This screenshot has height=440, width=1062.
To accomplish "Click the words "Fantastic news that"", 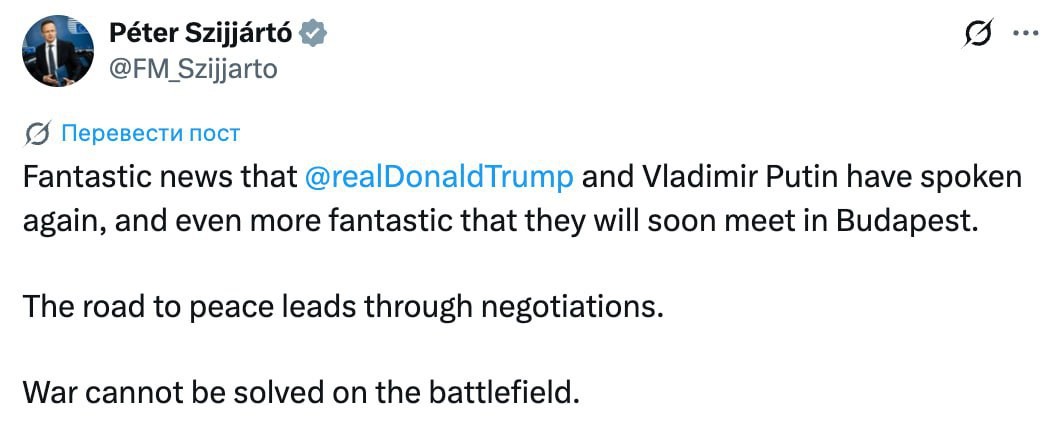I will tap(157, 177).
